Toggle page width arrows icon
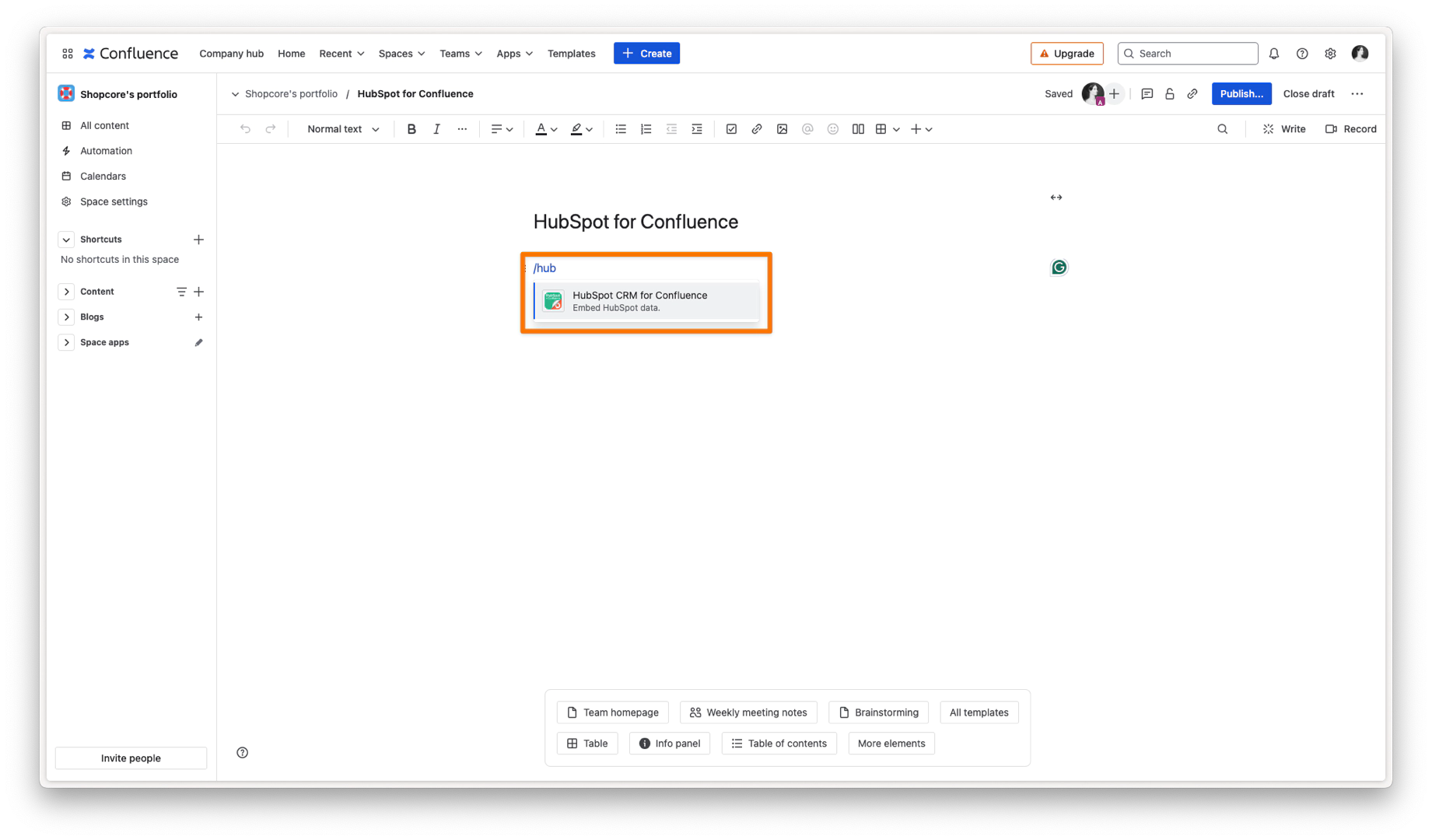The width and height of the screenshot is (1432, 840). tap(1056, 198)
